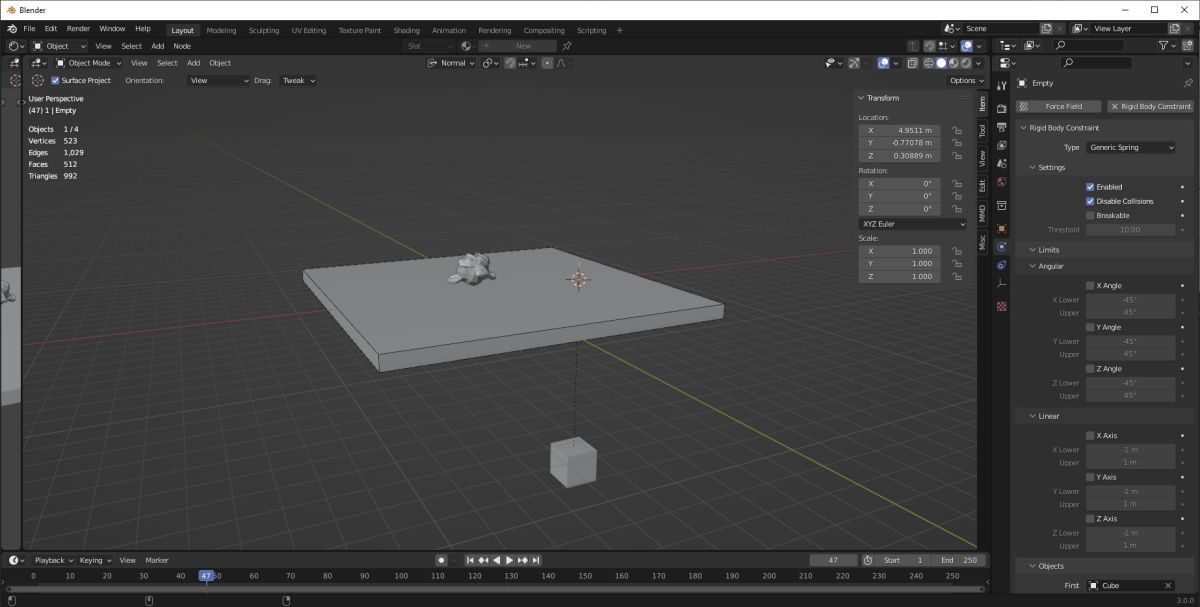Toggle X-Ray mode in viewport header
Viewport: 1200px width, 607px height.
[x=912, y=63]
